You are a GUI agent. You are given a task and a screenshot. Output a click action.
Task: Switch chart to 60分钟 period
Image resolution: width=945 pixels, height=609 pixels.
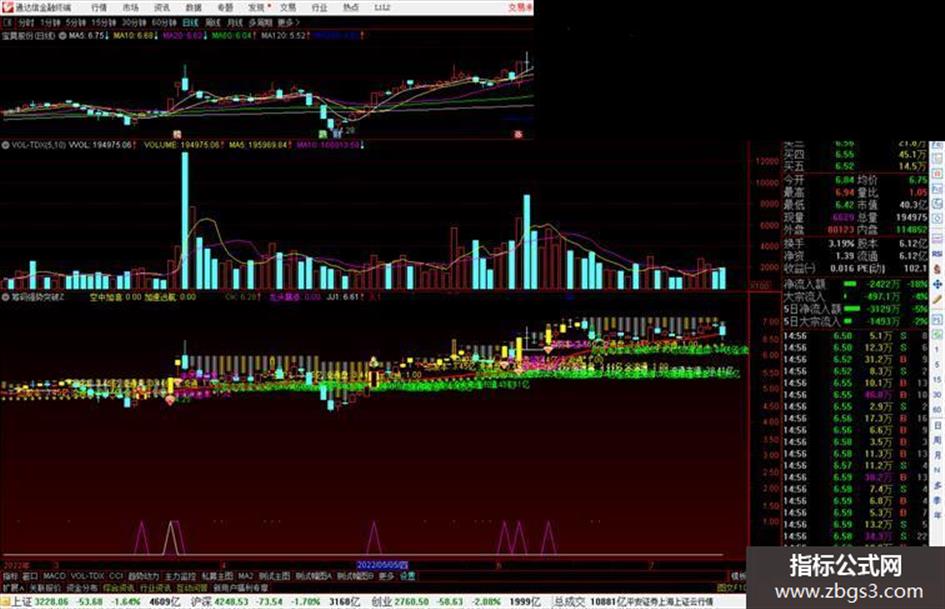point(164,22)
